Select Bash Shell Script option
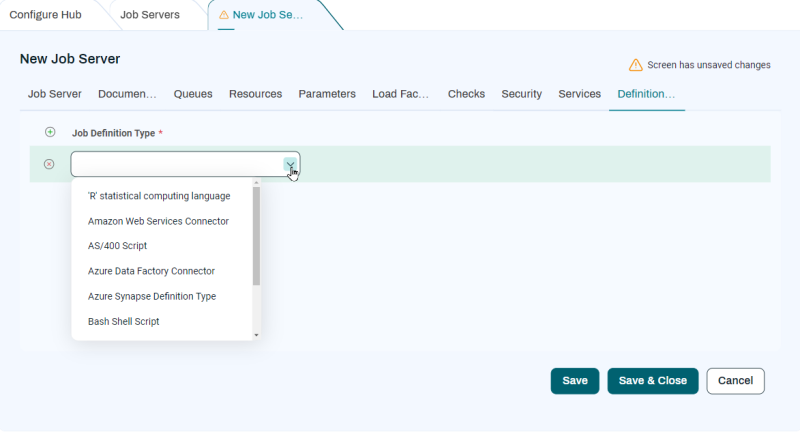 [x=124, y=321]
